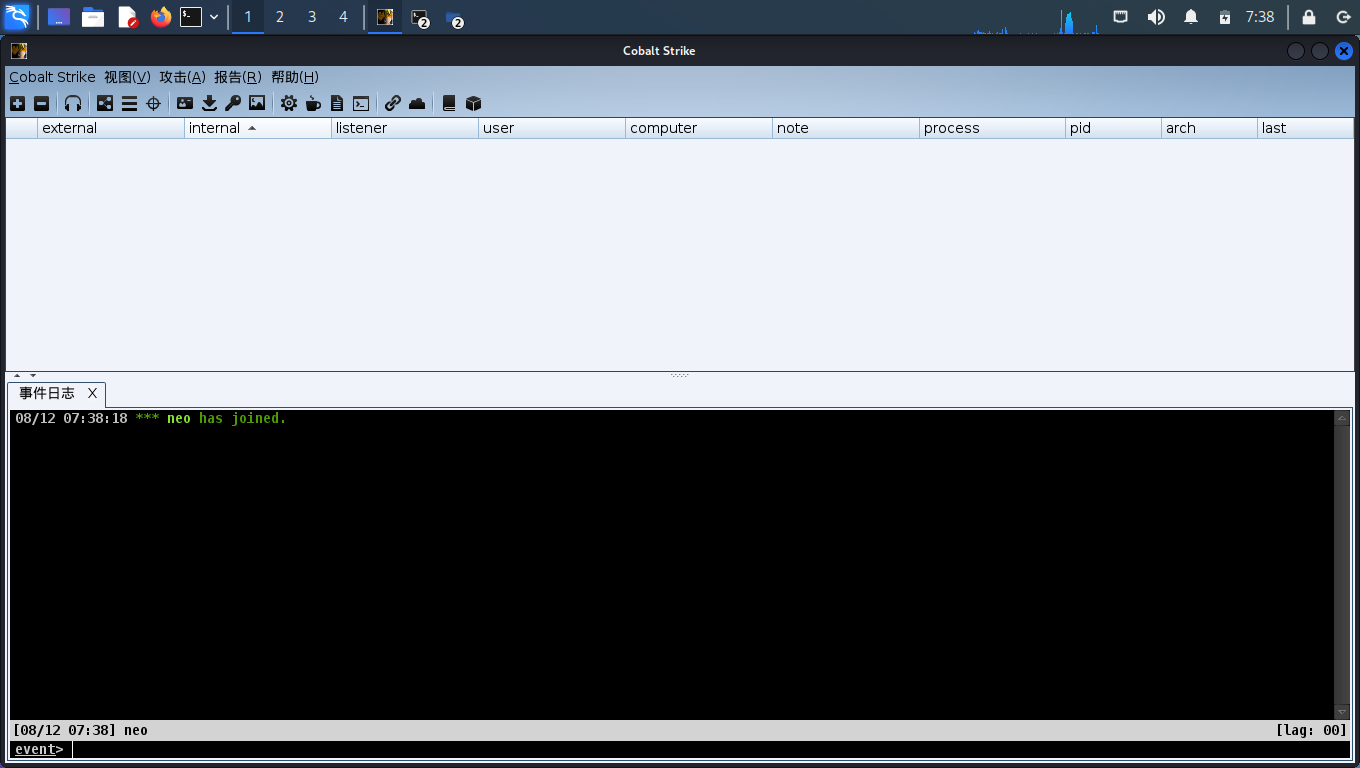
Task: Switch to the pivot graph view
Action: point(105,103)
